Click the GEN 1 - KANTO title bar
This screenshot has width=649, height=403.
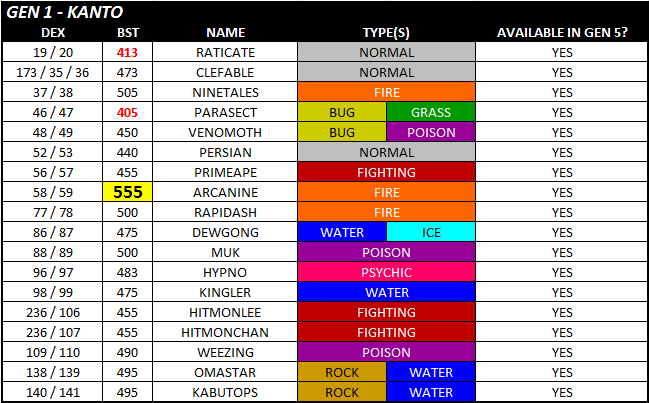tap(324, 13)
